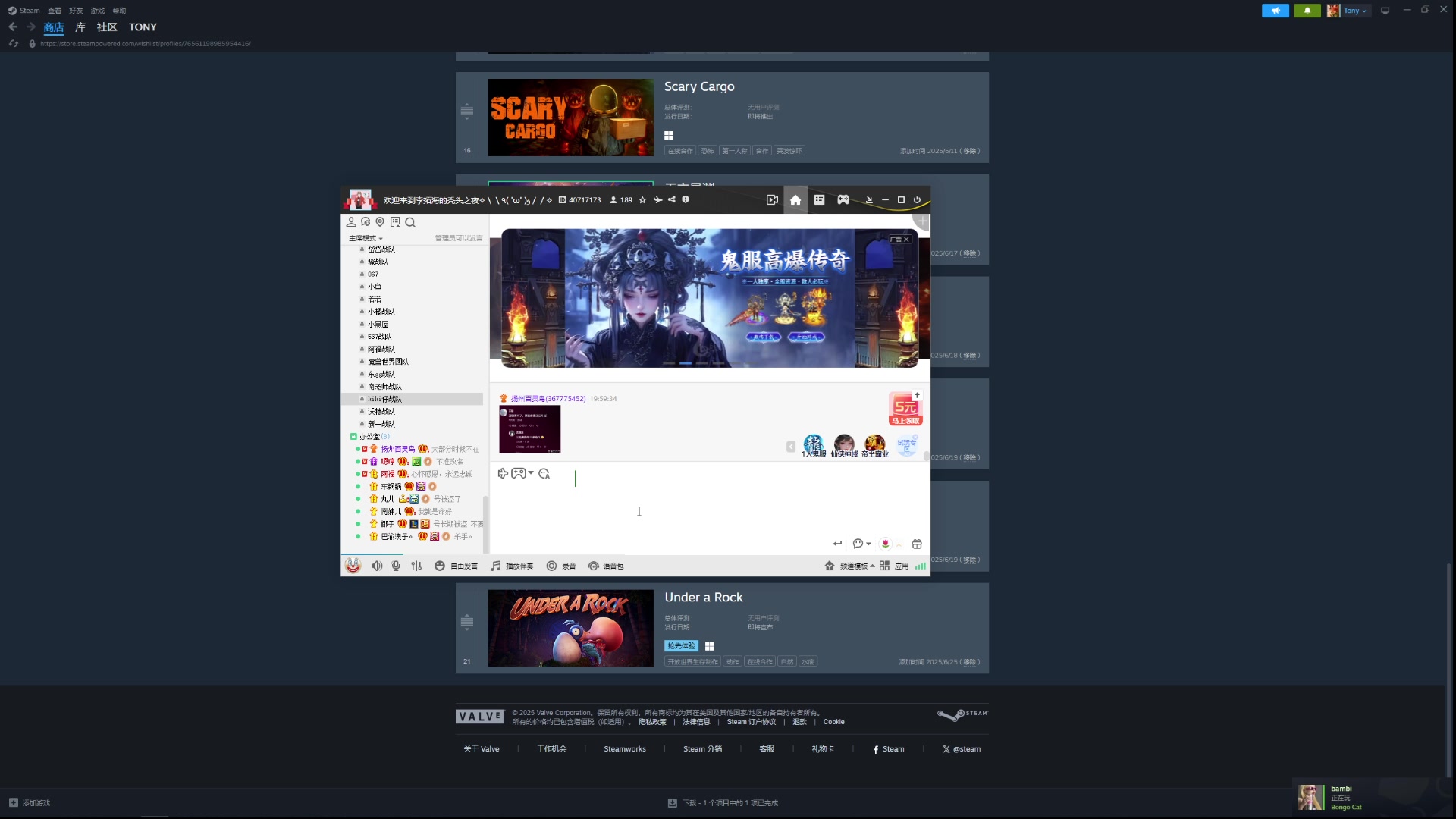Click the share icon in YY channel header
Screen dimensions: 1456x819
671,200
